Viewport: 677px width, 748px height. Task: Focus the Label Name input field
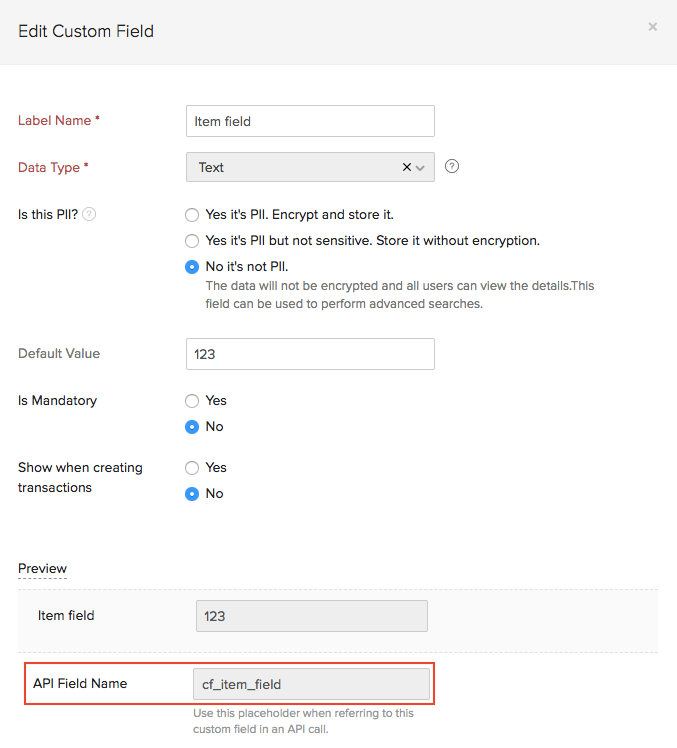[310, 121]
